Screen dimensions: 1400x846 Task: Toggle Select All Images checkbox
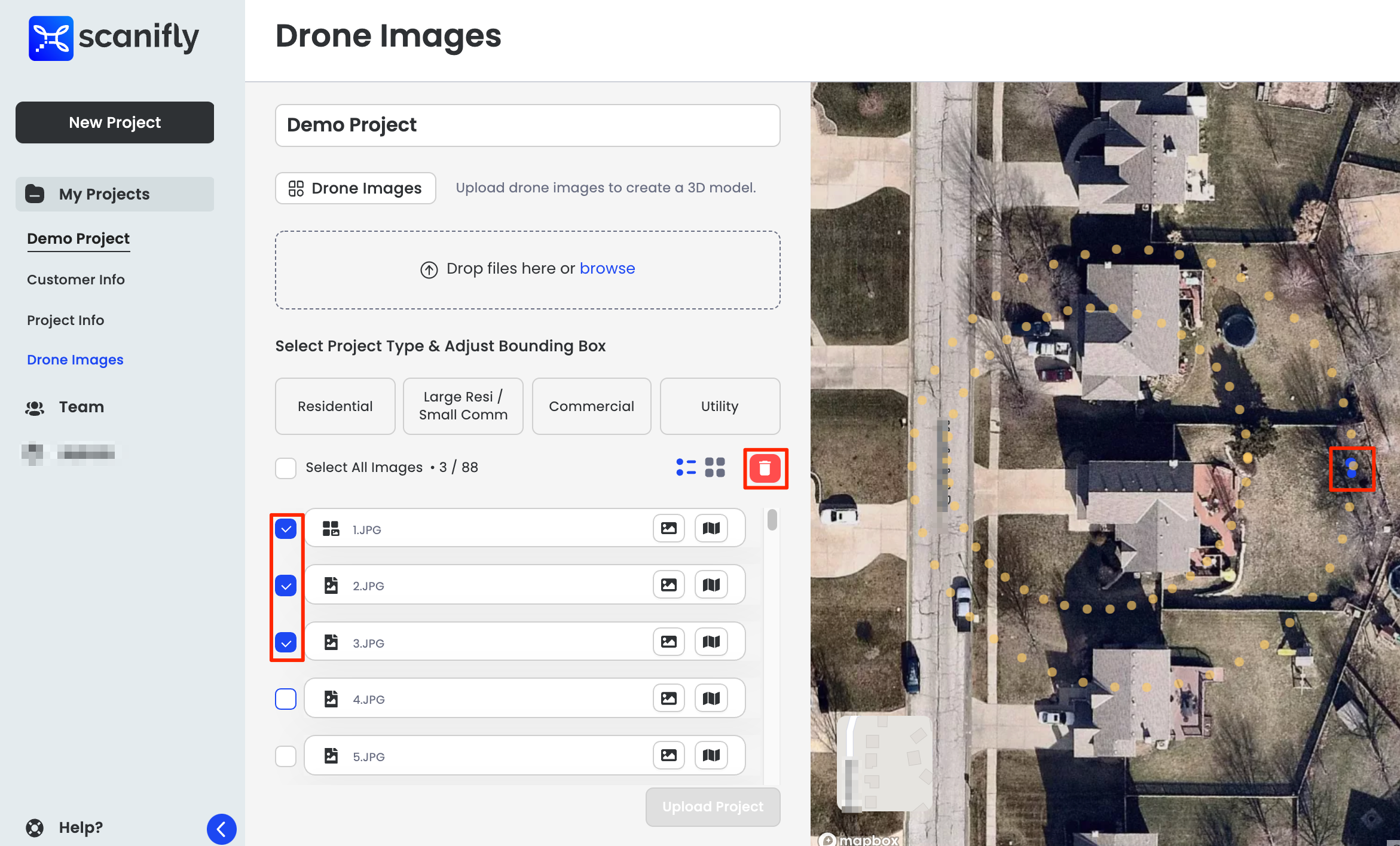[x=286, y=468]
